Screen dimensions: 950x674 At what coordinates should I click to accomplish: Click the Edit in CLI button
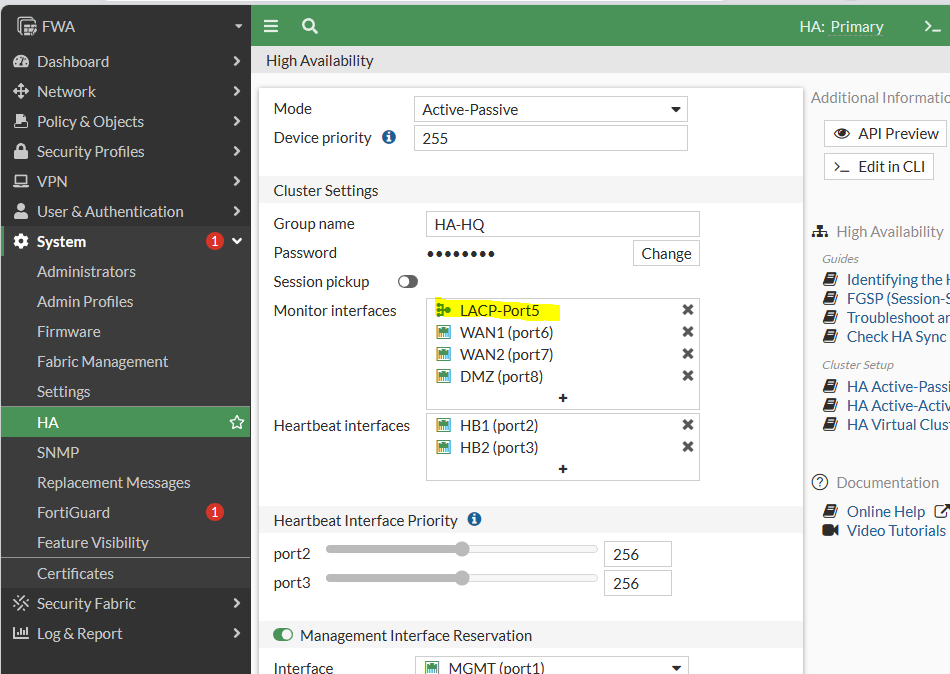(x=878, y=166)
